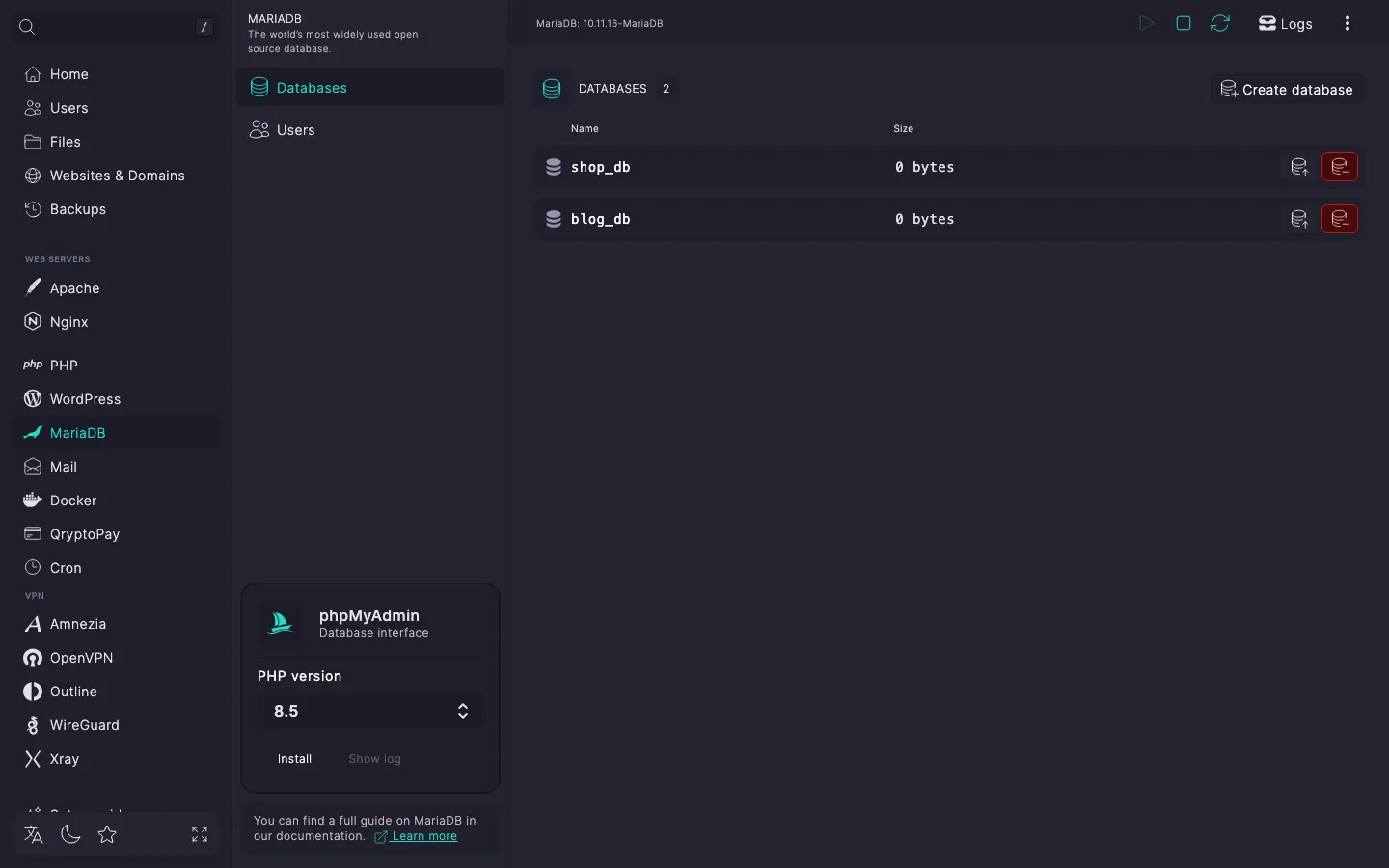Screen dimensions: 1389x868
Task: Click the favorites star icon
Action: [107, 834]
